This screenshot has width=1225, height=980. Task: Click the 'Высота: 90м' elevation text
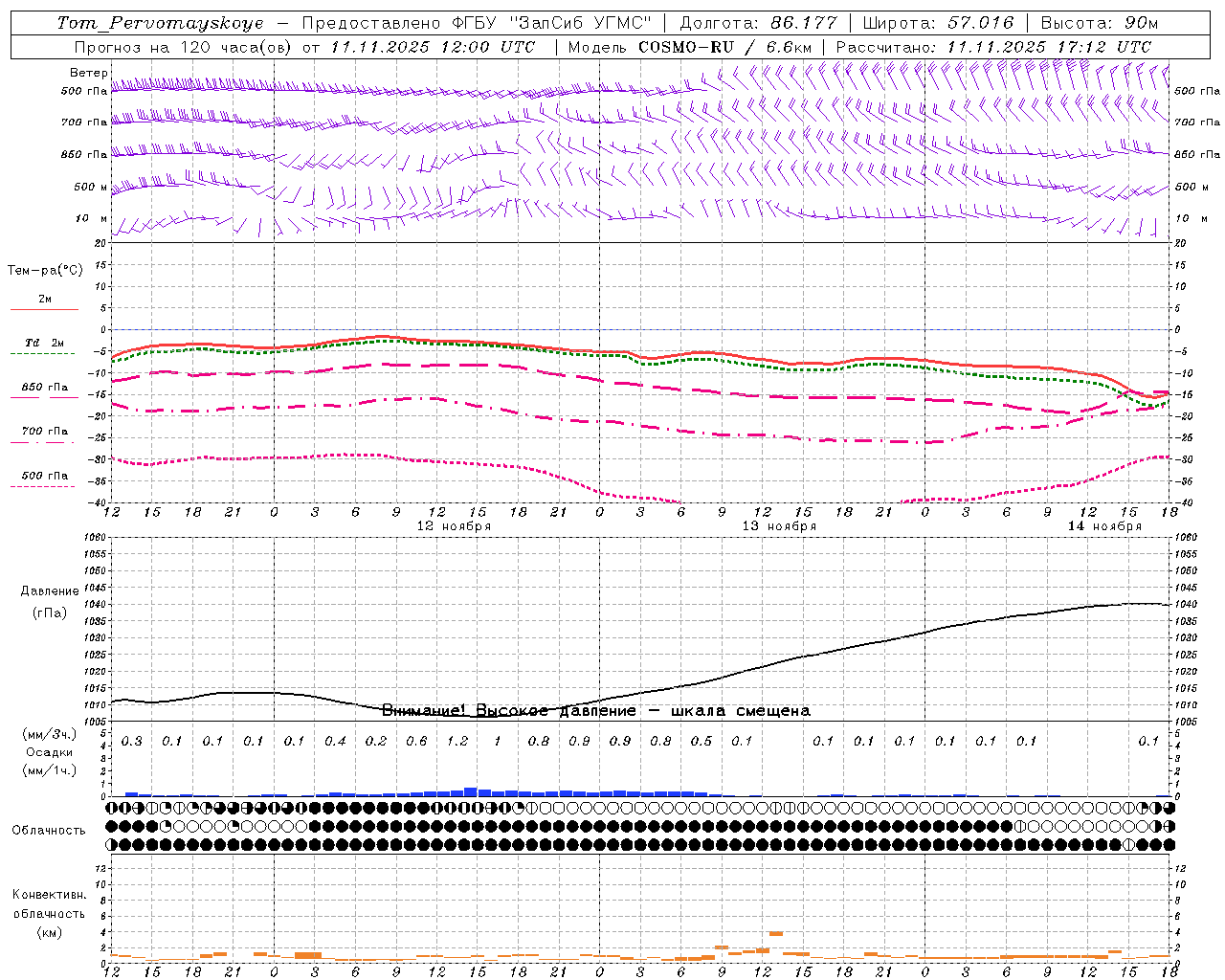pyautogui.click(x=1099, y=23)
